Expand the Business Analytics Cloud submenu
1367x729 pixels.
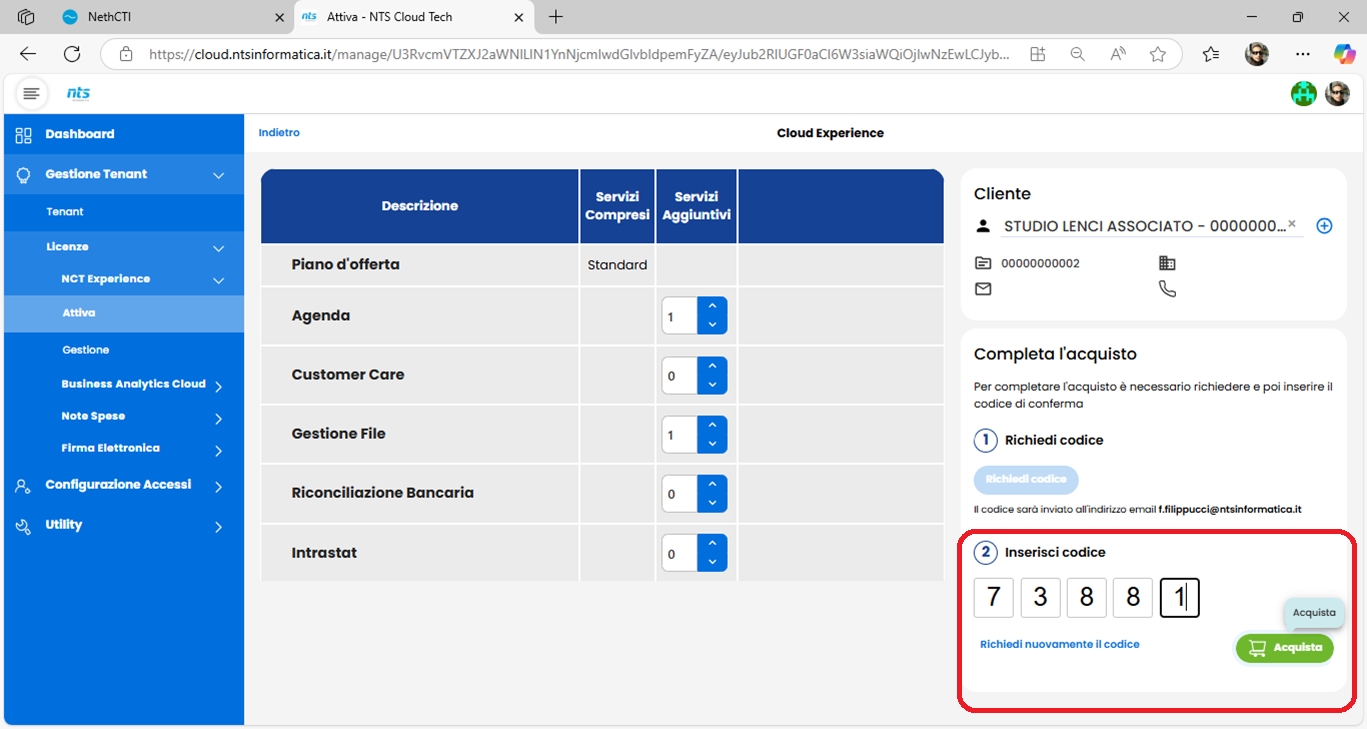pyautogui.click(x=218, y=386)
